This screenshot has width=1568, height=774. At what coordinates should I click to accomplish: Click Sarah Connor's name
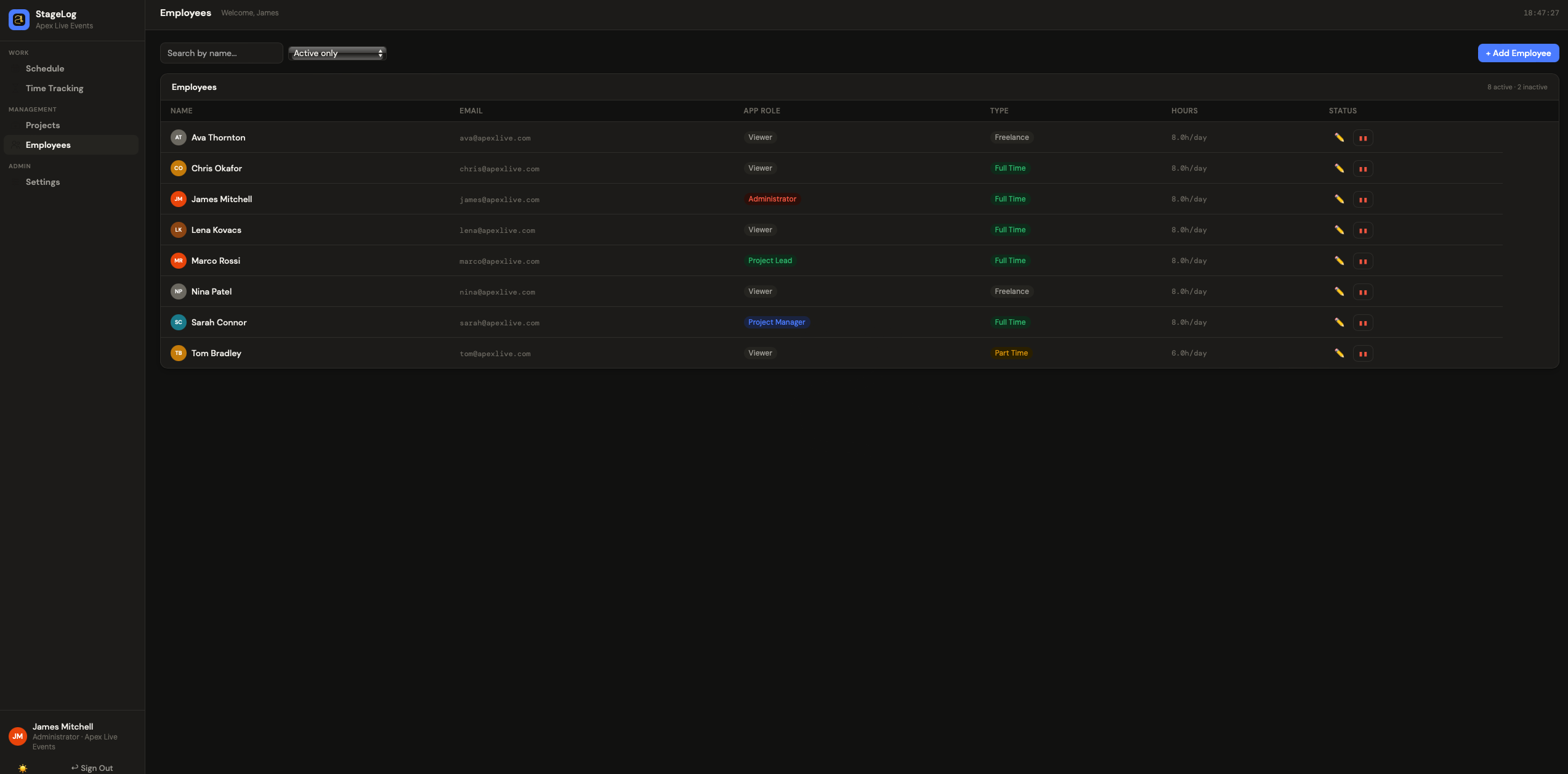click(219, 322)
